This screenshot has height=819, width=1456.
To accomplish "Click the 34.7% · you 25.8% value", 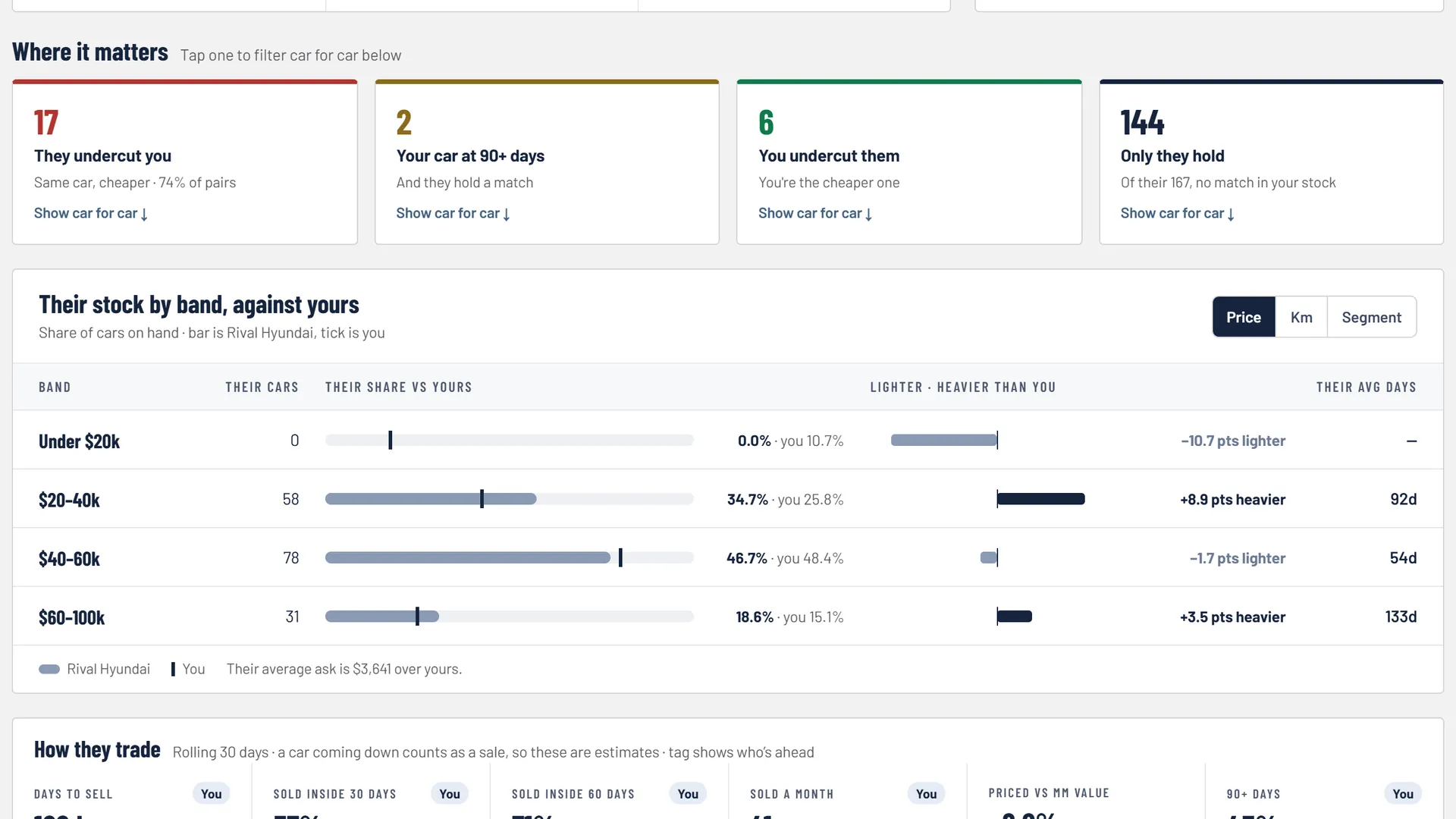I will [785, 500].
